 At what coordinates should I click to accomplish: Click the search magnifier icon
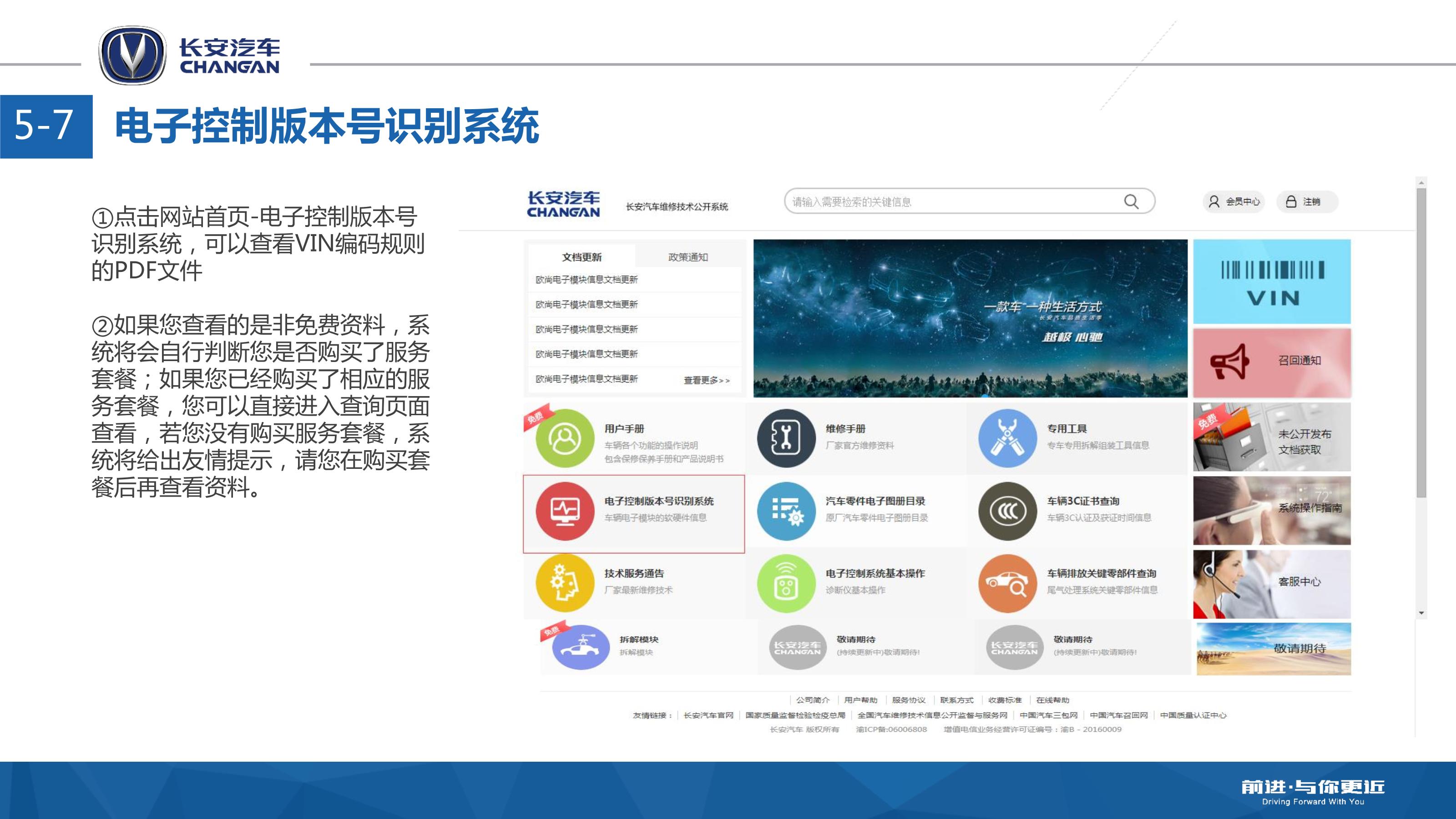tap(1131, 201)
